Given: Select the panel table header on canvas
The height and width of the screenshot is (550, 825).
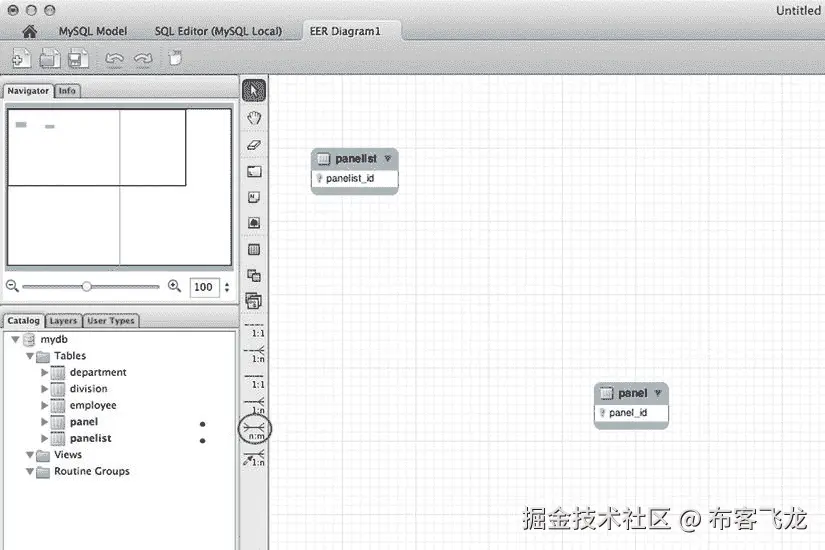Looking at the screenshot, I should tap(631, 393).
